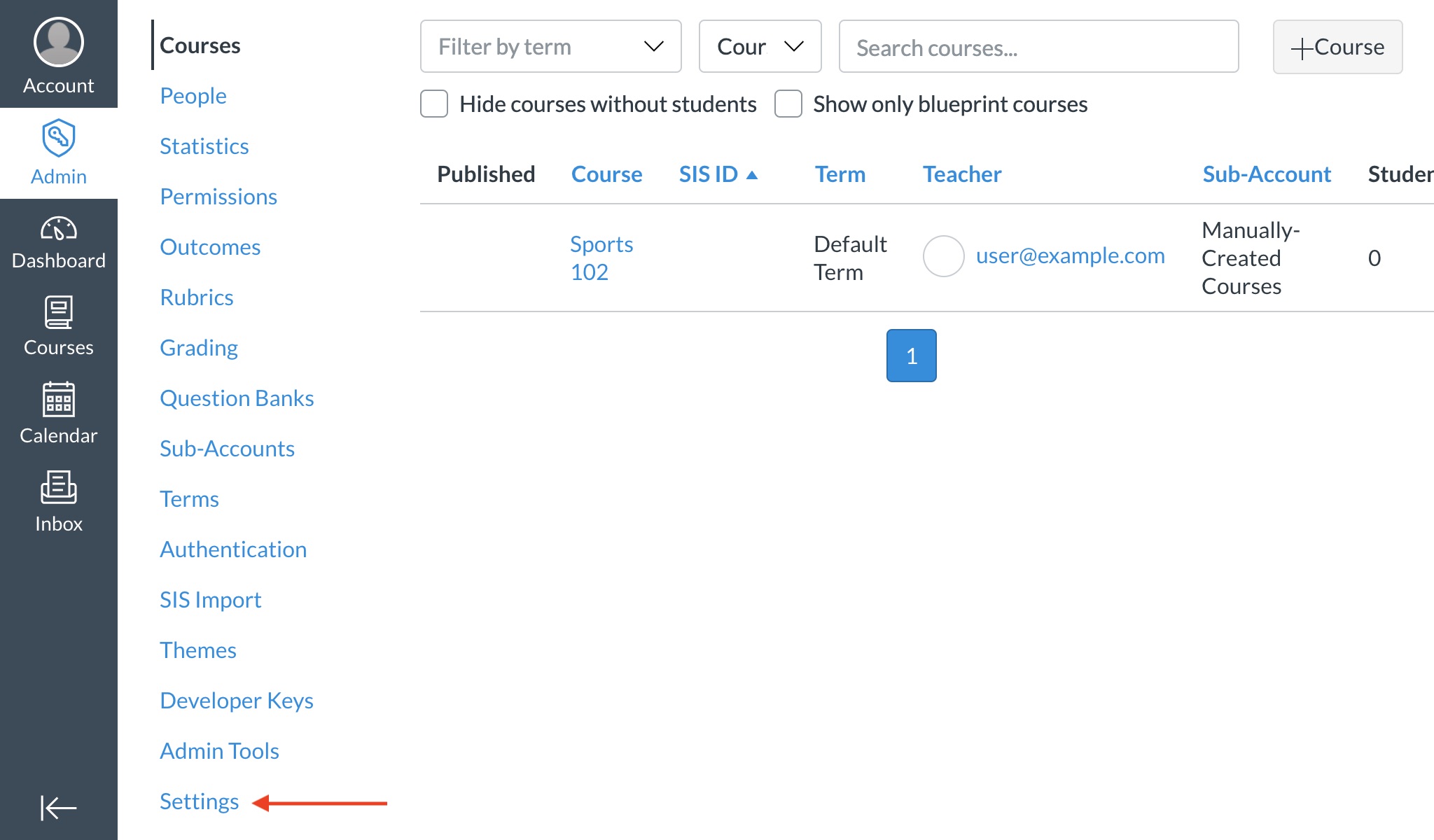Screen dimensions: 1434x840
Task: Enable Hide courses without students
Action: 434,104
